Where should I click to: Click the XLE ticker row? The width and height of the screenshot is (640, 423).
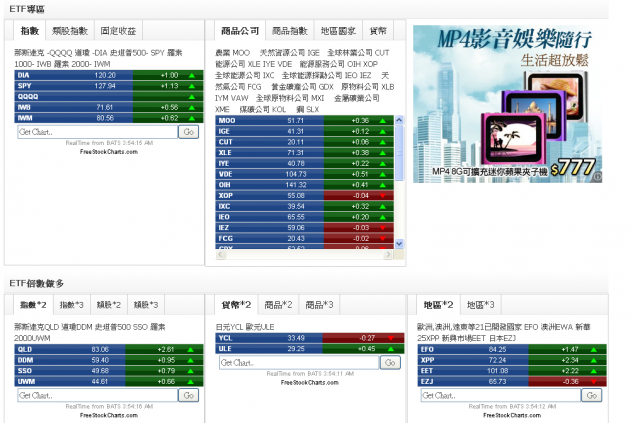(x=304, y=152)
